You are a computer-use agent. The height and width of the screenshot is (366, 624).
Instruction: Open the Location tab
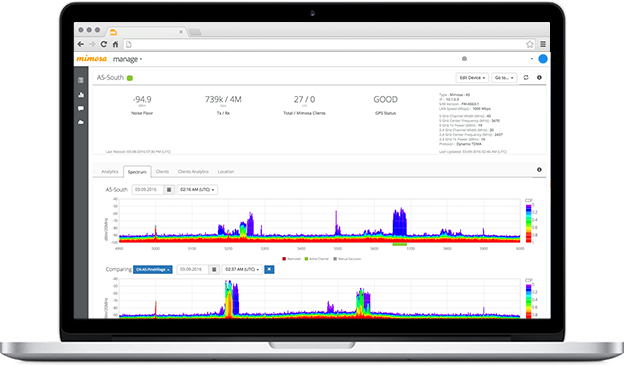tap(226, 171)
